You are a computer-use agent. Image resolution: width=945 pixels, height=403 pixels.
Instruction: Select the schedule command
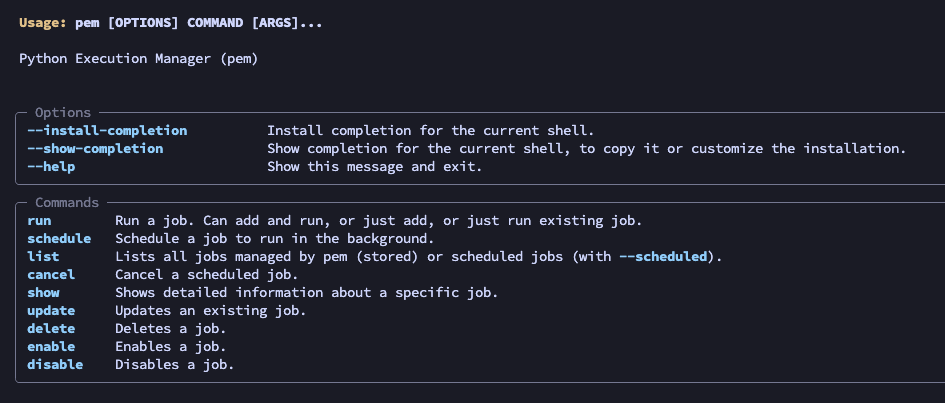click(59, 239)
